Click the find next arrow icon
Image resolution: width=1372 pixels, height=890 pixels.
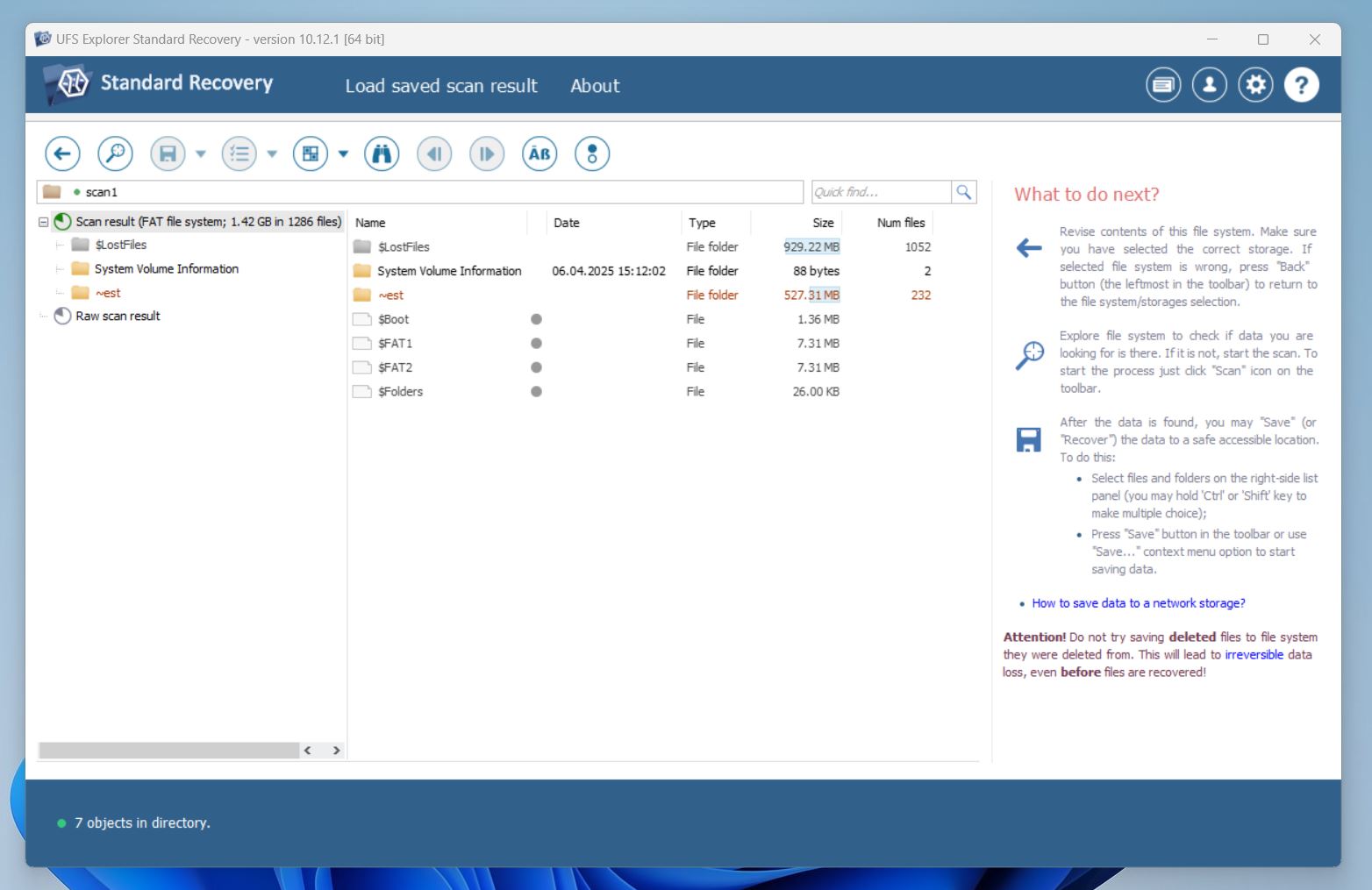tap(487, 154)
